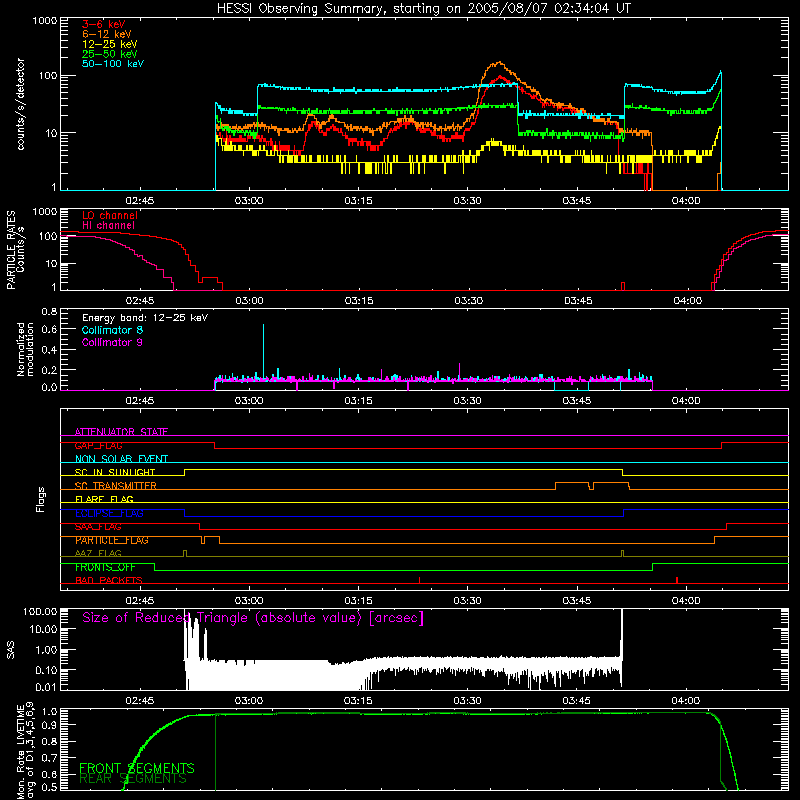This screenshot has height=800, width=800.
Task: Click the REAR SEGMENTS legend label
Action: pyautogui.click(x=133, y=779)
